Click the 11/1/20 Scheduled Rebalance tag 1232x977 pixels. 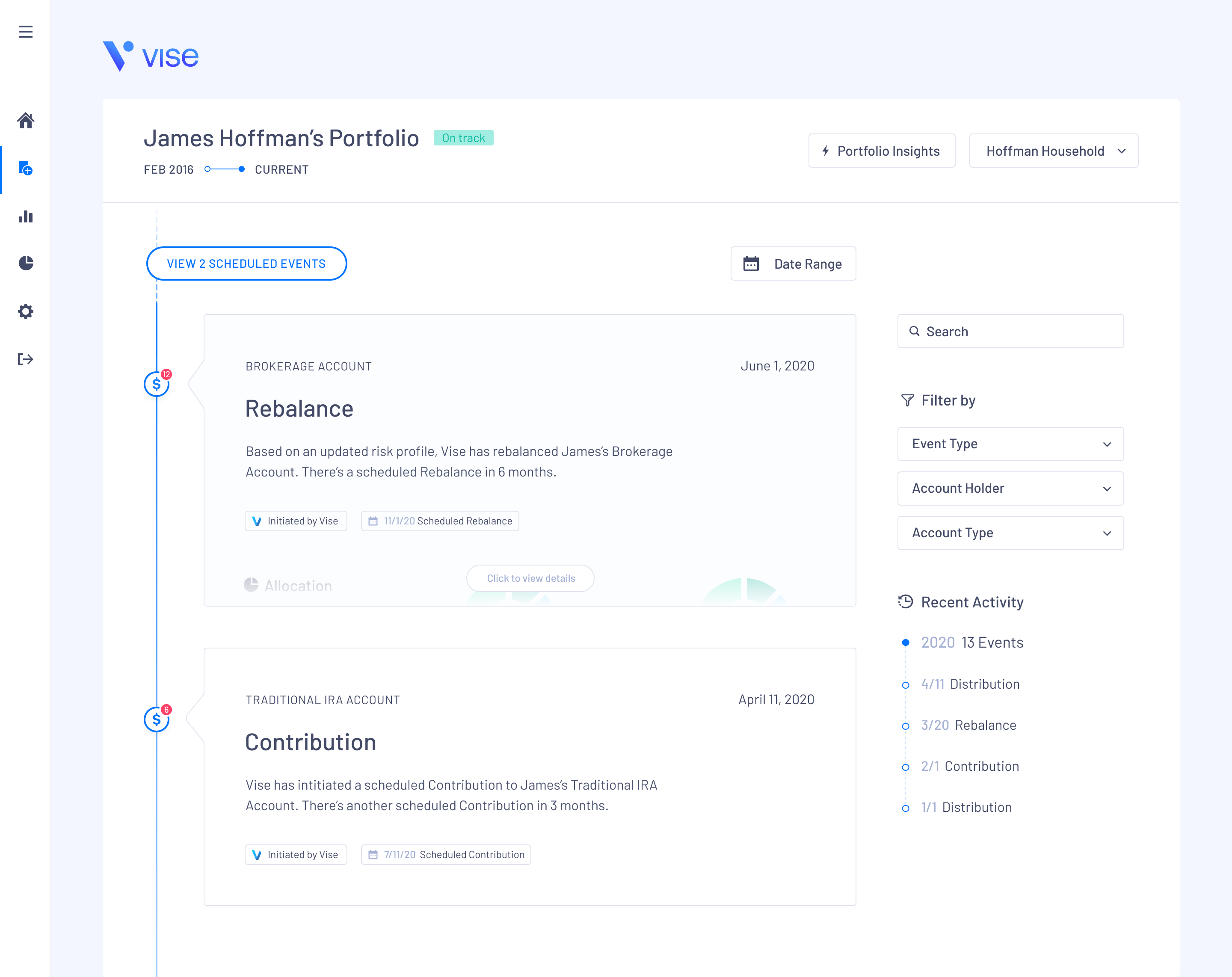point(440,521)
